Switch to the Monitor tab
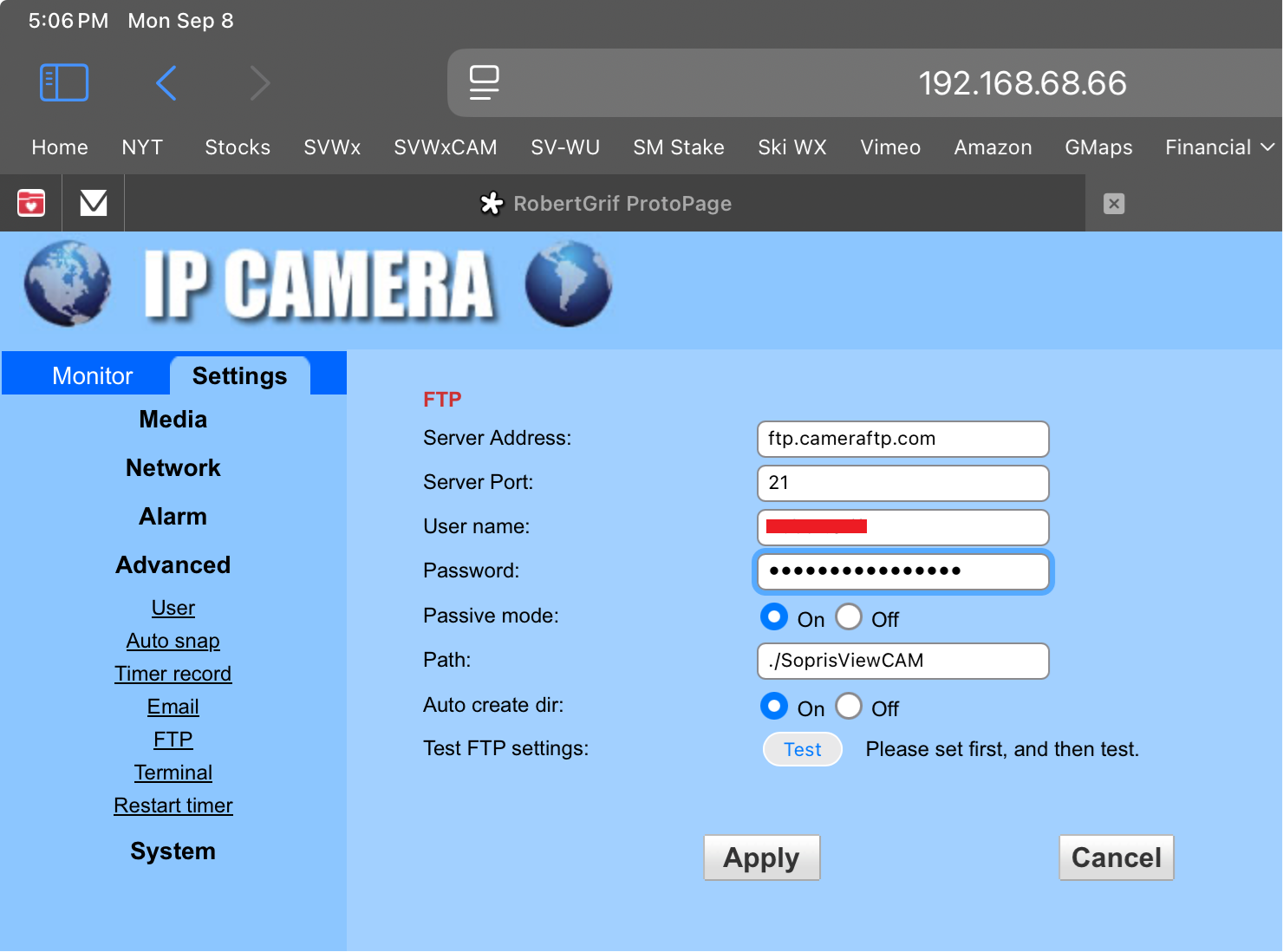Image resolution: width=1283 pixels, height=952 pixels. 92,375
